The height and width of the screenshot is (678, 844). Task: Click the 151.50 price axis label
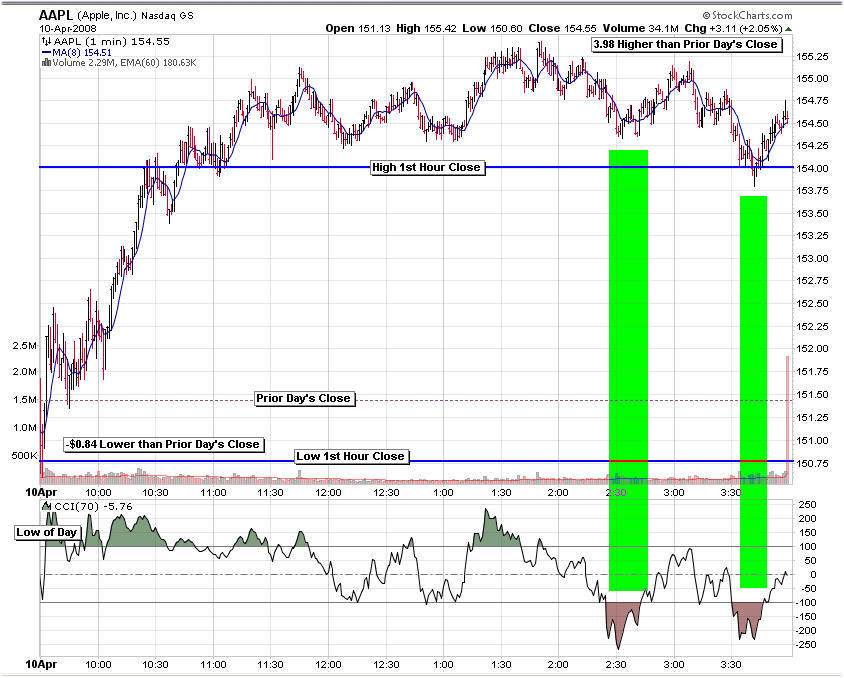click(x=813, y=394)
